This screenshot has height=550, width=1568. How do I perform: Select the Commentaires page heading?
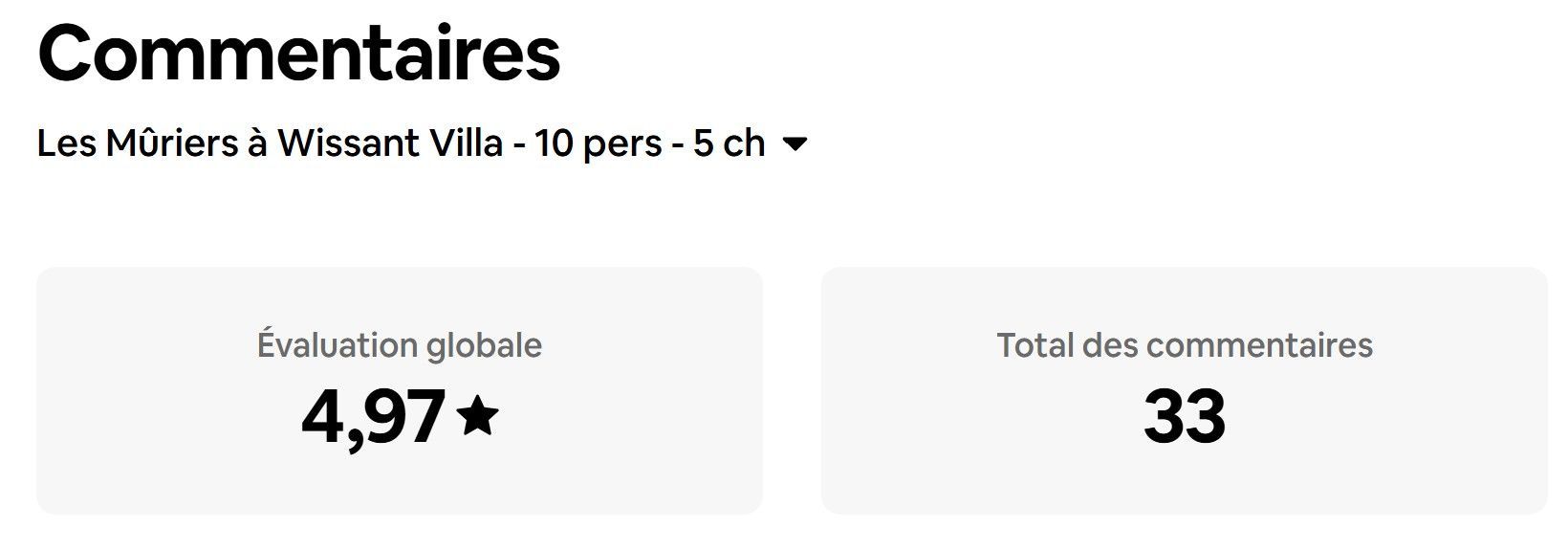298,54
